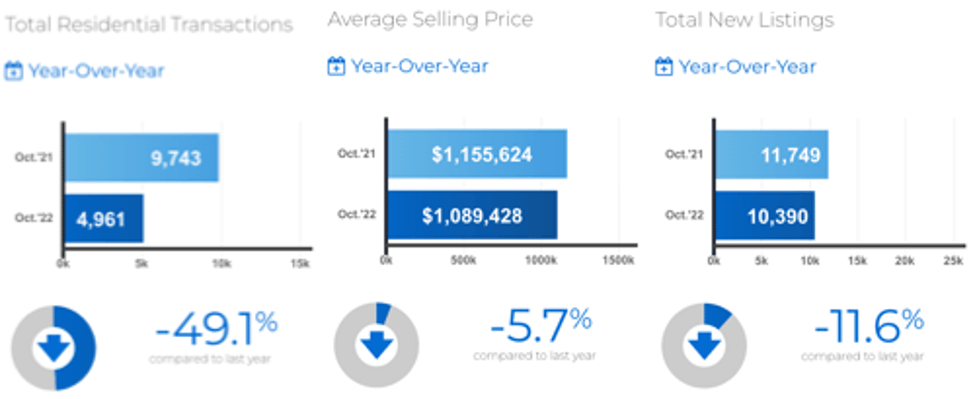Click down arrow in the -5.7% donut

click(377, 344)
